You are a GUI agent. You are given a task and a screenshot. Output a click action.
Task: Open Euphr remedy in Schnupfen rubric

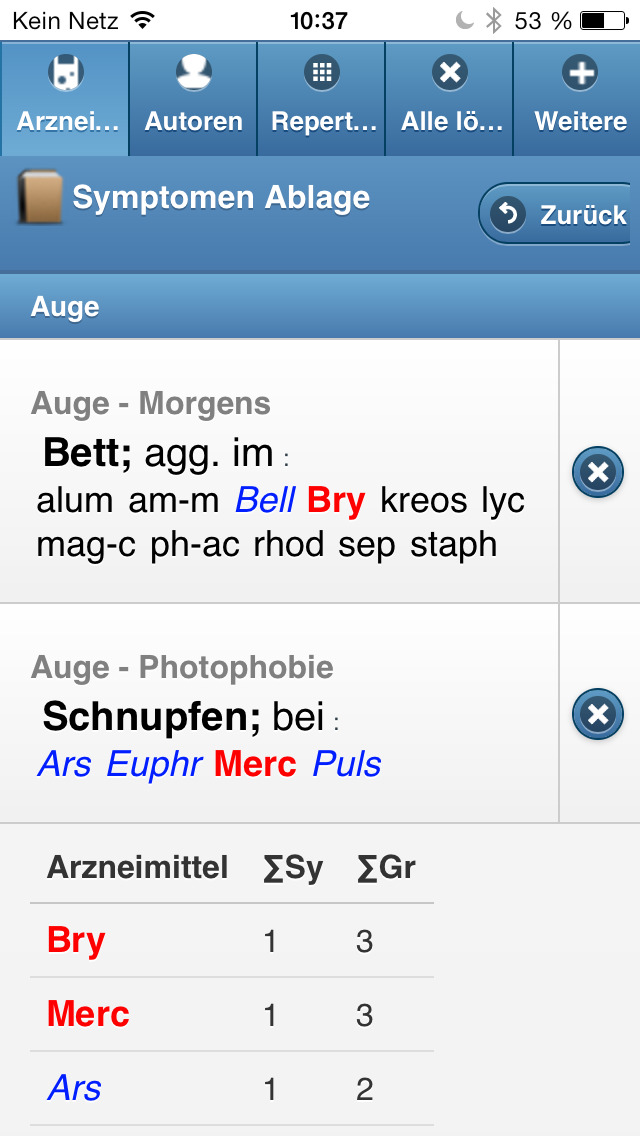pyautogui.click(x=154, y=764)
